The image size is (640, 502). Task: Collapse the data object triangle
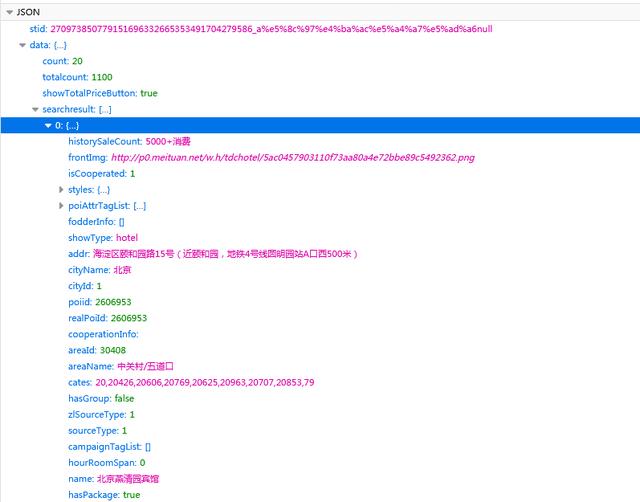tap(22, 45)
